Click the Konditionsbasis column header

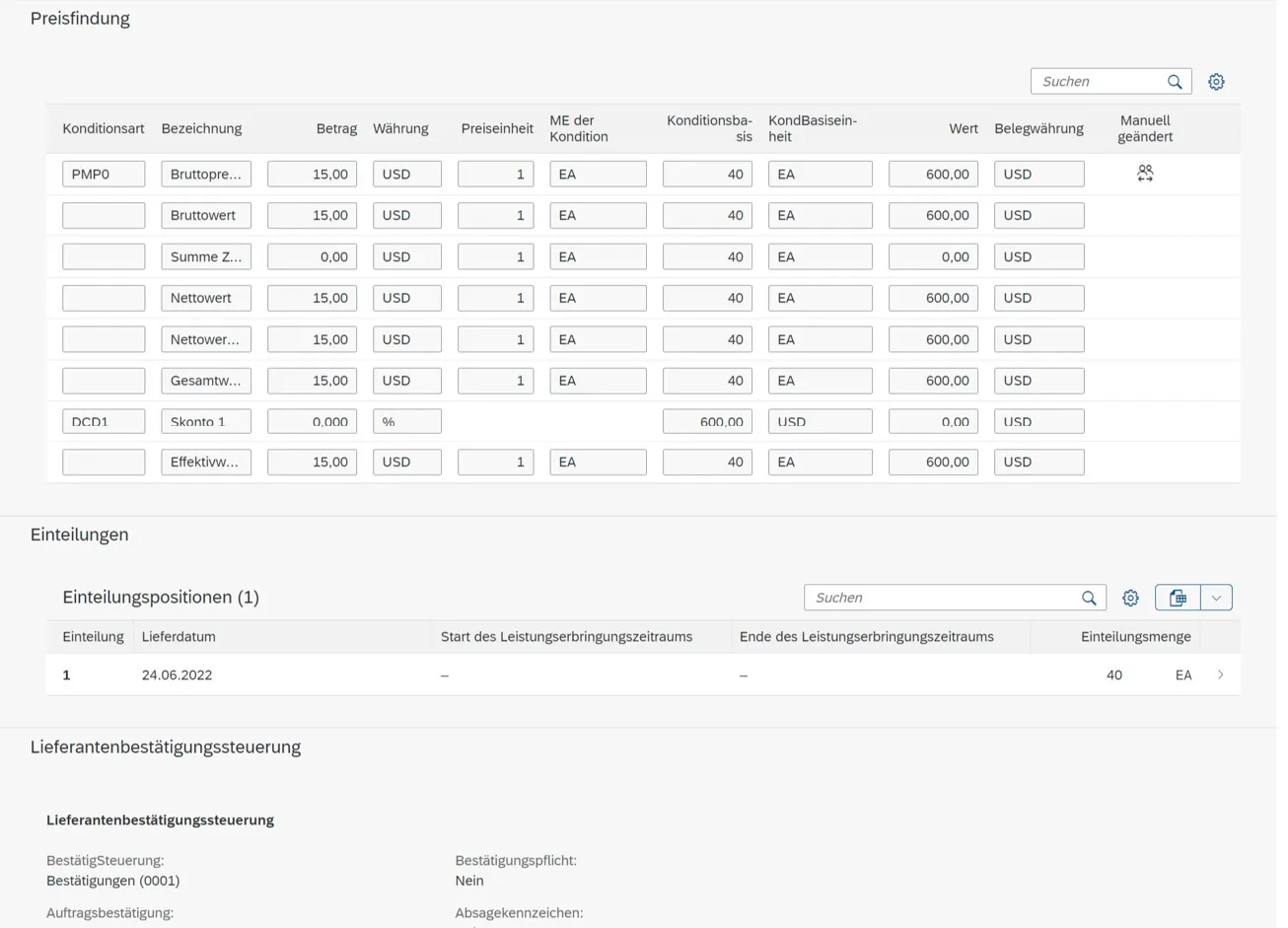(709, 128)
